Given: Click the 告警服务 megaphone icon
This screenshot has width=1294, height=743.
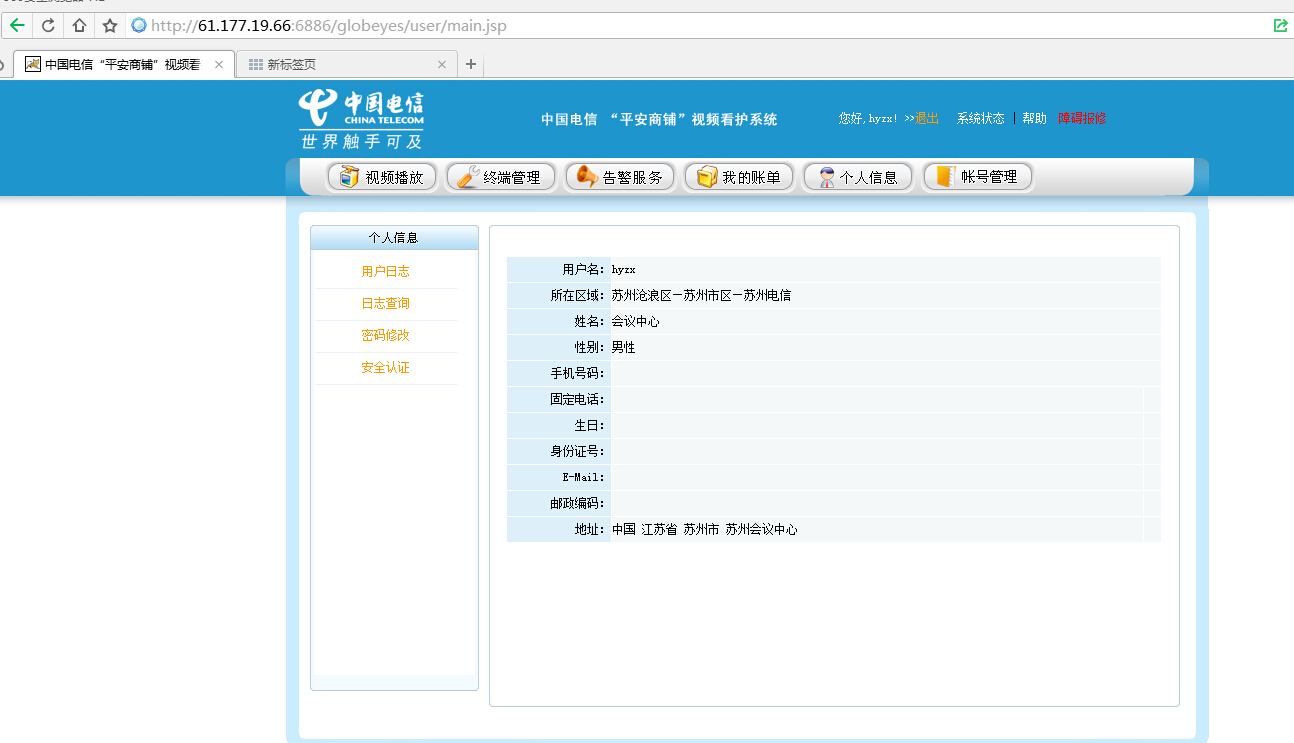Looking at the screenshot, I should point(587,177).
